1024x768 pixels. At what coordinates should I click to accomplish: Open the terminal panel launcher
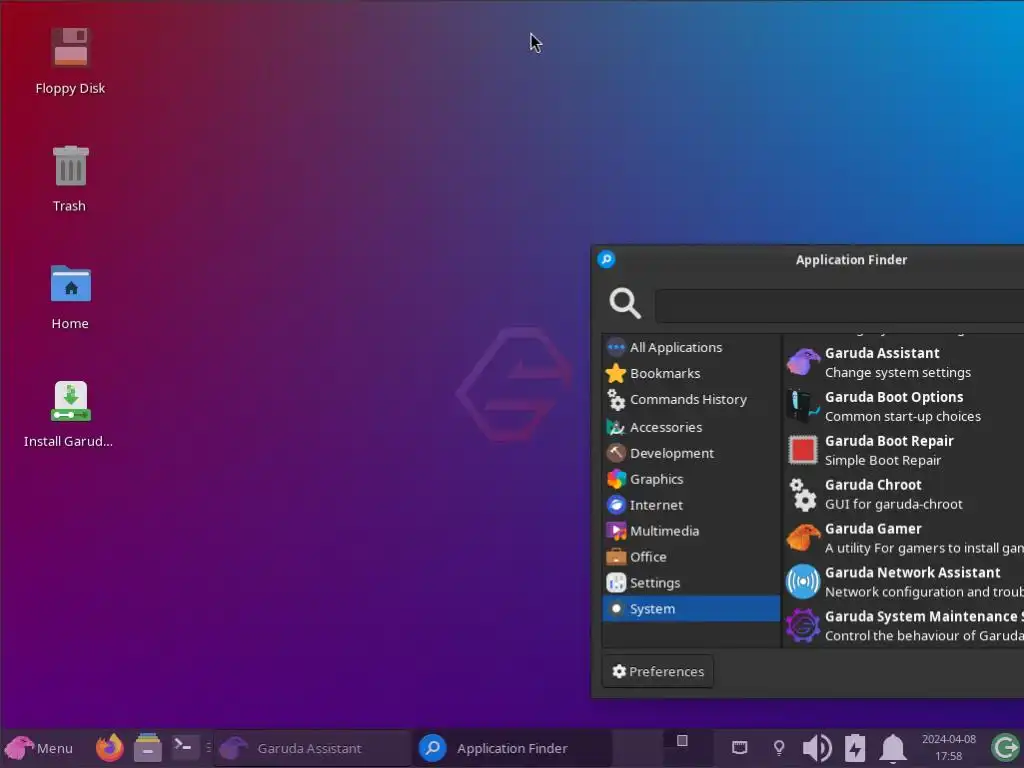click(185, 746)
